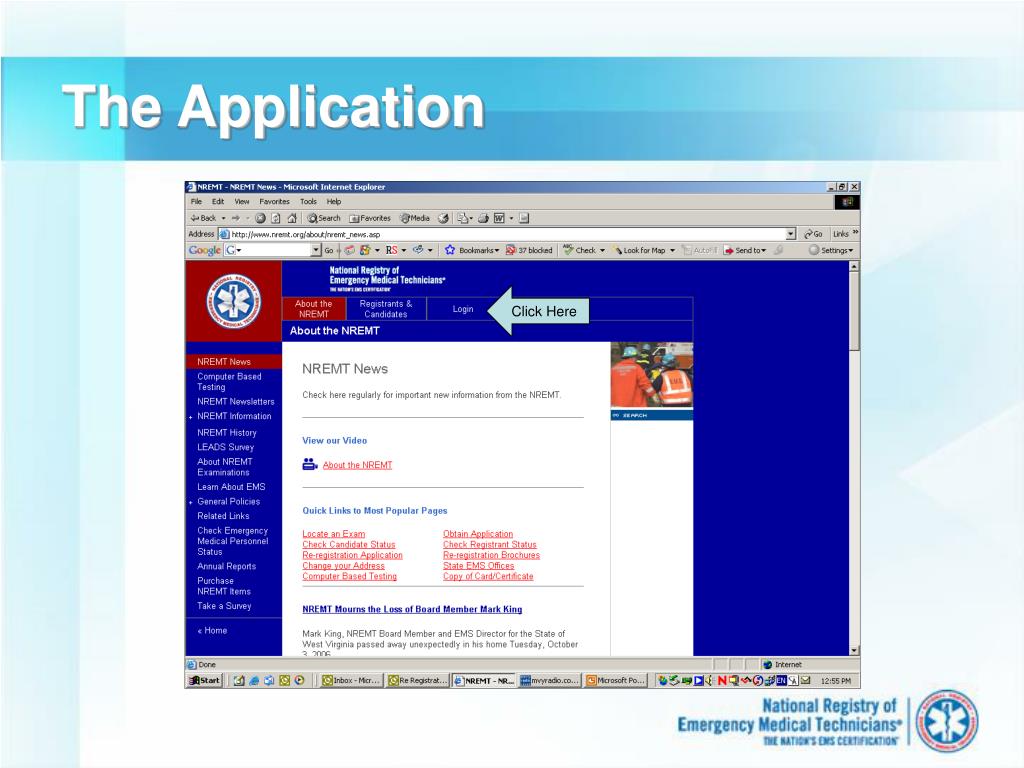Screen dimensions: 1024x768
Task: Open the File menu
Action: click(197, 202)
